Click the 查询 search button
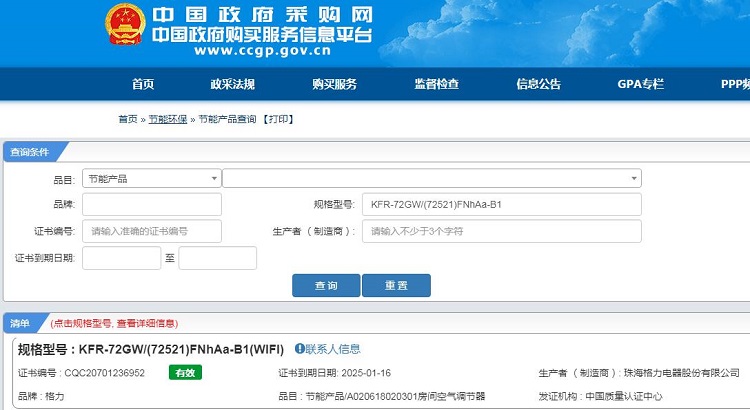750x410 pixels. point(326,286)
